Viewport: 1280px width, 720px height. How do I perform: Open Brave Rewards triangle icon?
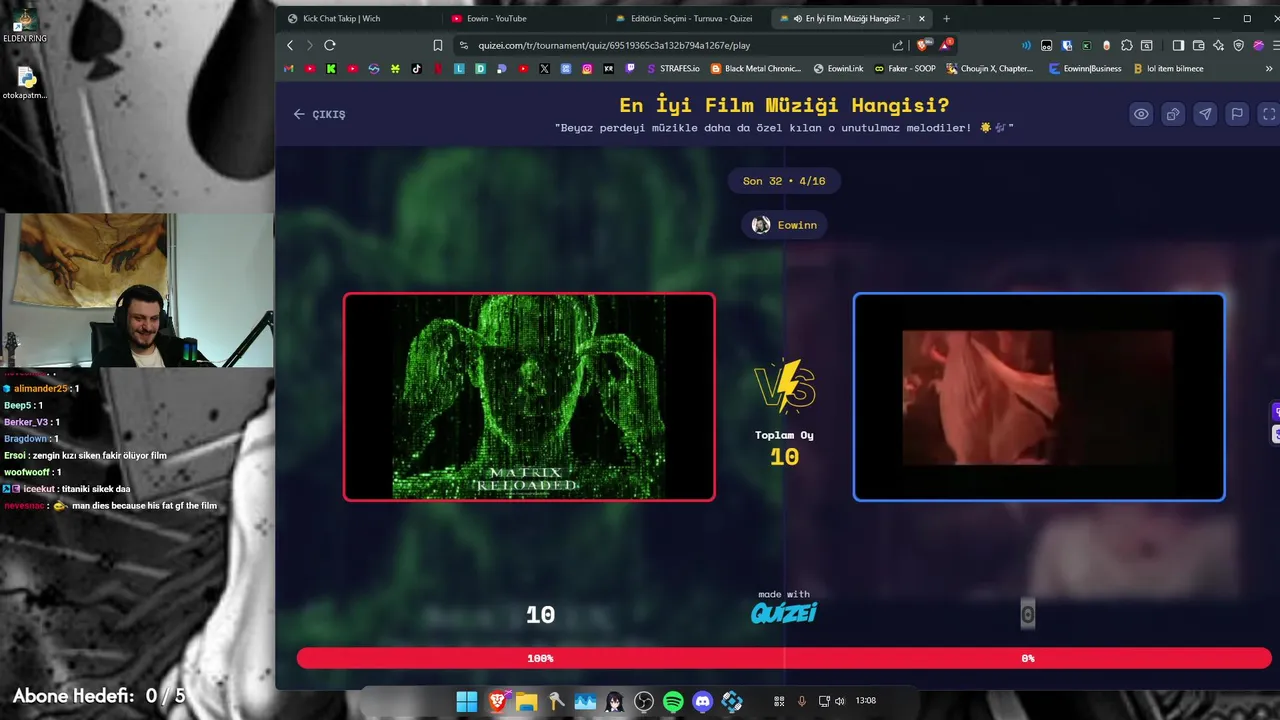coord(945,45)
